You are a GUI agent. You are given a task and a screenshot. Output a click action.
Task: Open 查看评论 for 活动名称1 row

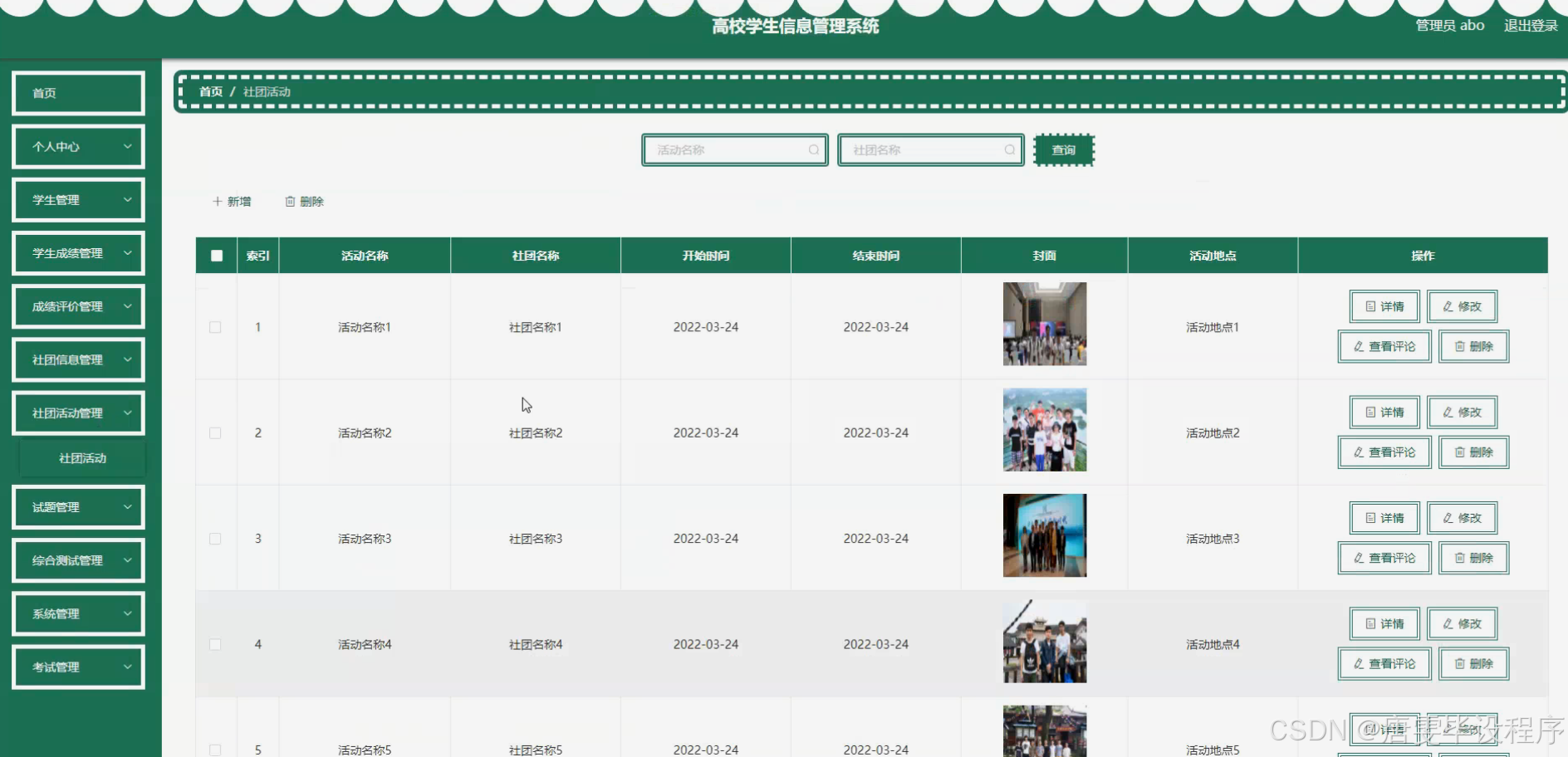click(1384, 346)
